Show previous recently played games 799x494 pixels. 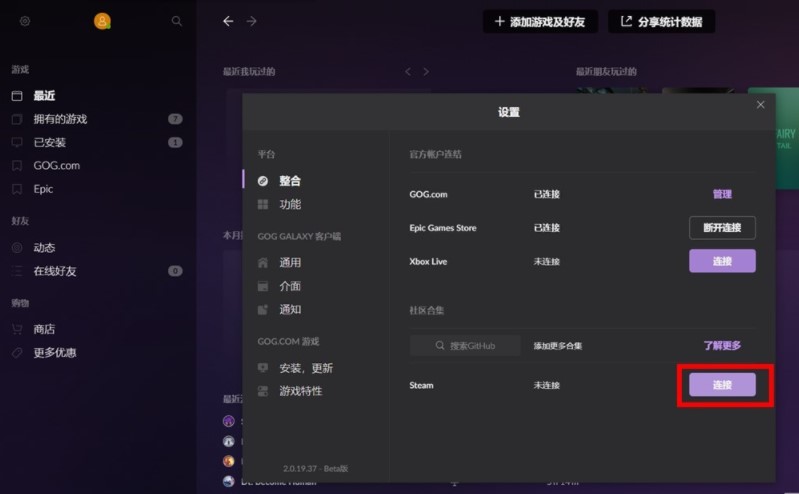pyautogui.click(x=408, y=71)
